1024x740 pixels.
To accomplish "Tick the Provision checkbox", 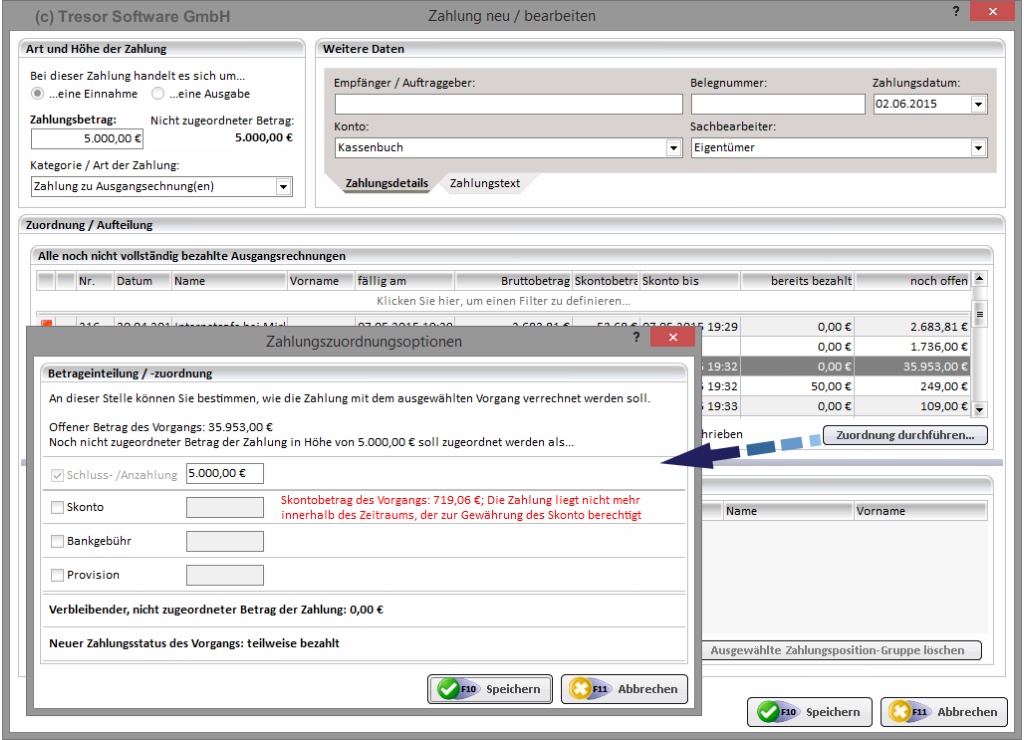I will 57,575.
